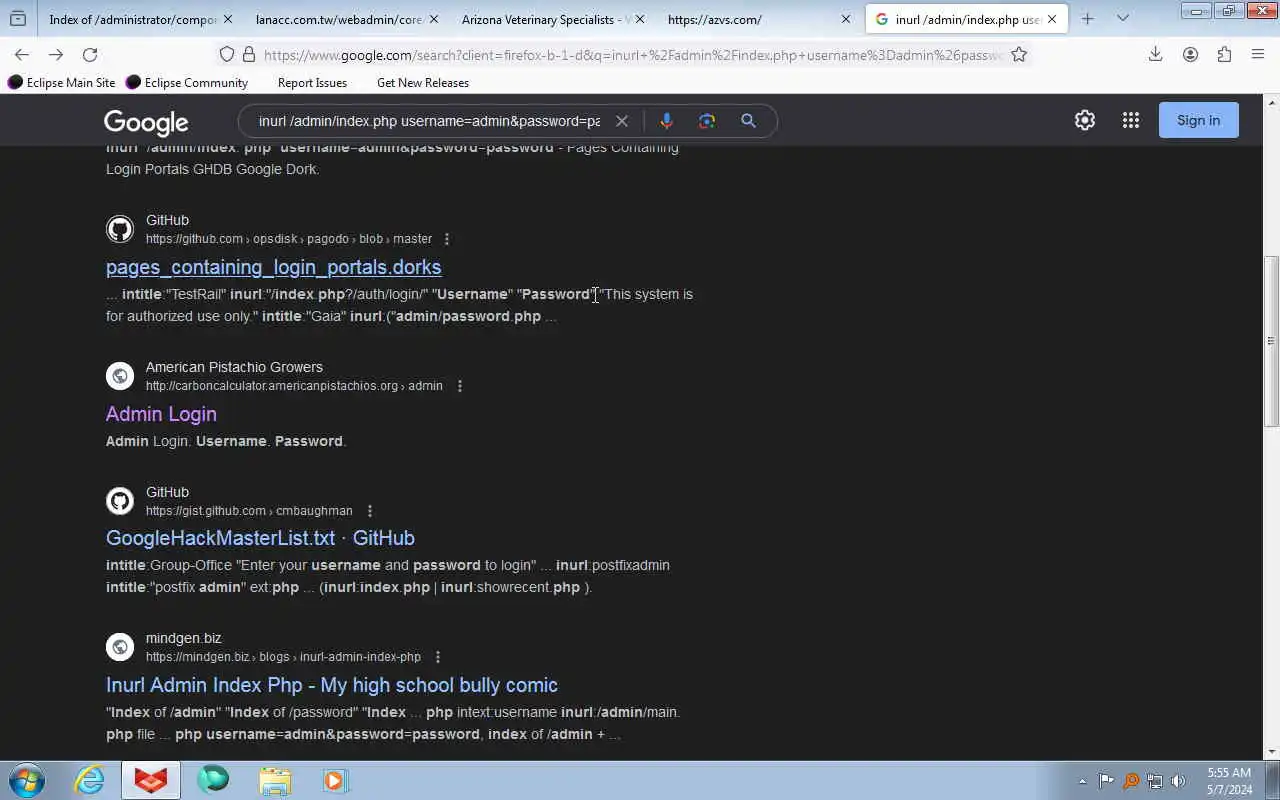
Task: Open the volume control in system tray
Action: tap(1178, 781)
